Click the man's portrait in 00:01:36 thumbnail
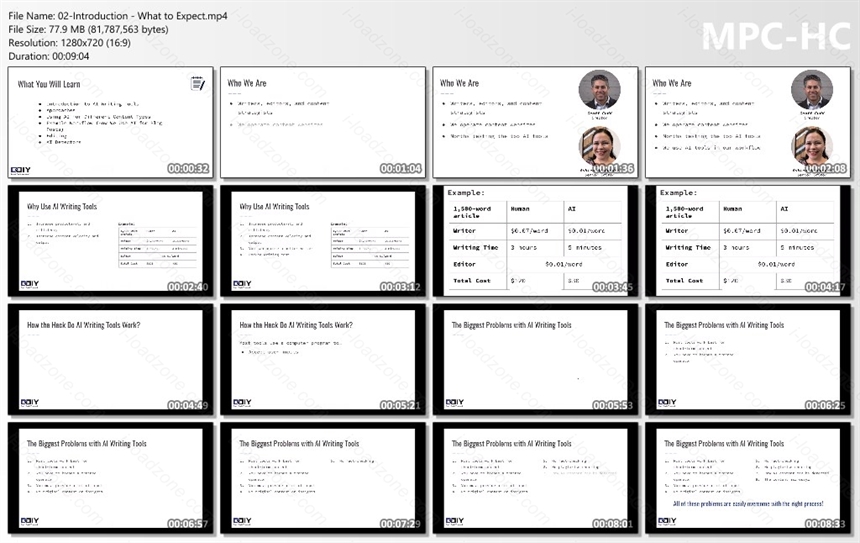 (599, 90)
